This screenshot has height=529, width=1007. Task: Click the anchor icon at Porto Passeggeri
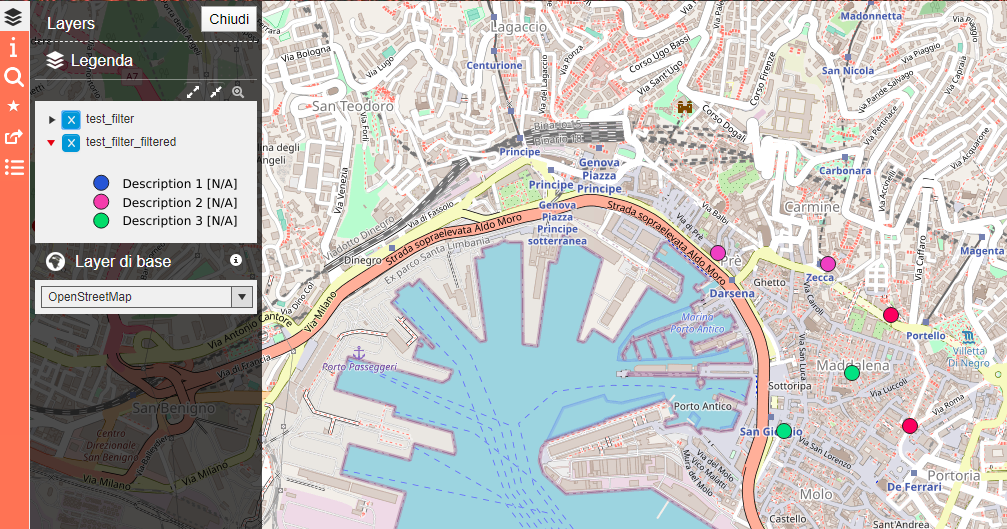[358, 353]
